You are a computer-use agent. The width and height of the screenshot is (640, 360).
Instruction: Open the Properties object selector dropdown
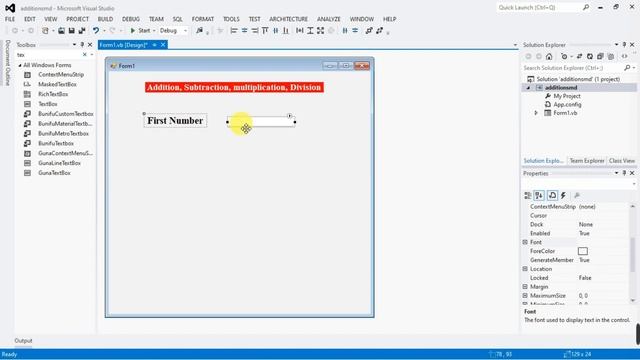pos(633,184)
